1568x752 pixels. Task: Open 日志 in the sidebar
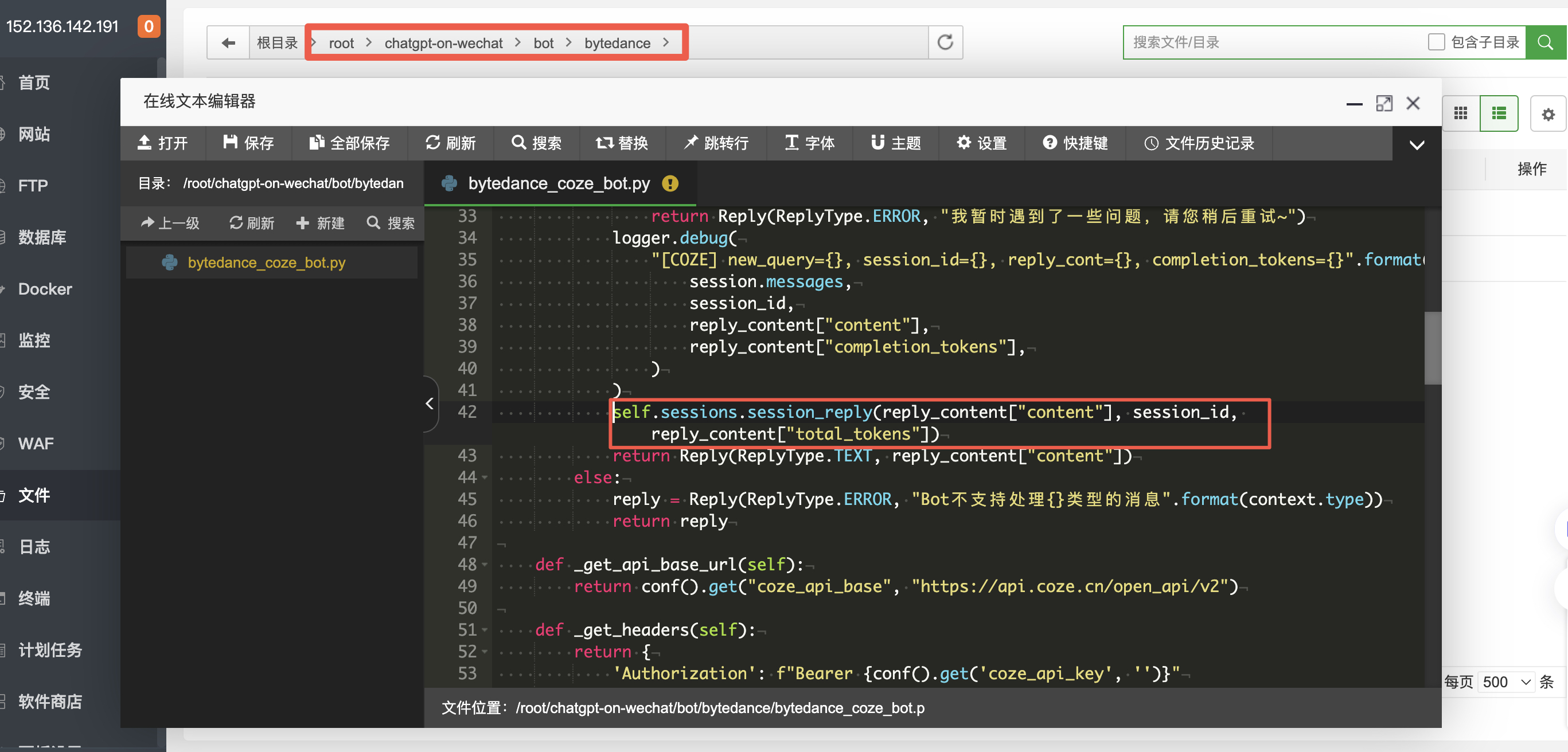point(34,547)
